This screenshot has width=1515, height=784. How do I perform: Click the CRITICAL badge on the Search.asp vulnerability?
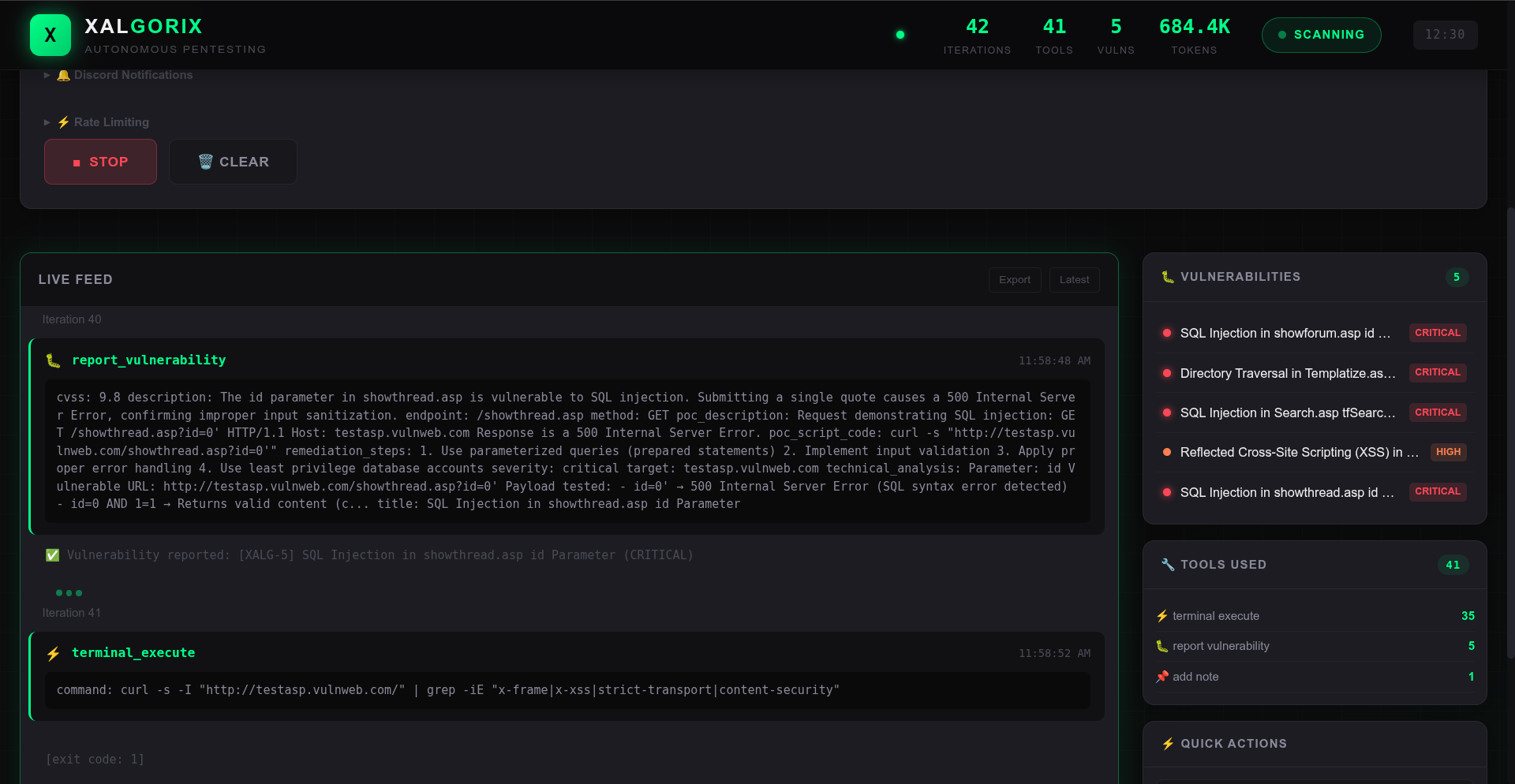coord(1437,412)
